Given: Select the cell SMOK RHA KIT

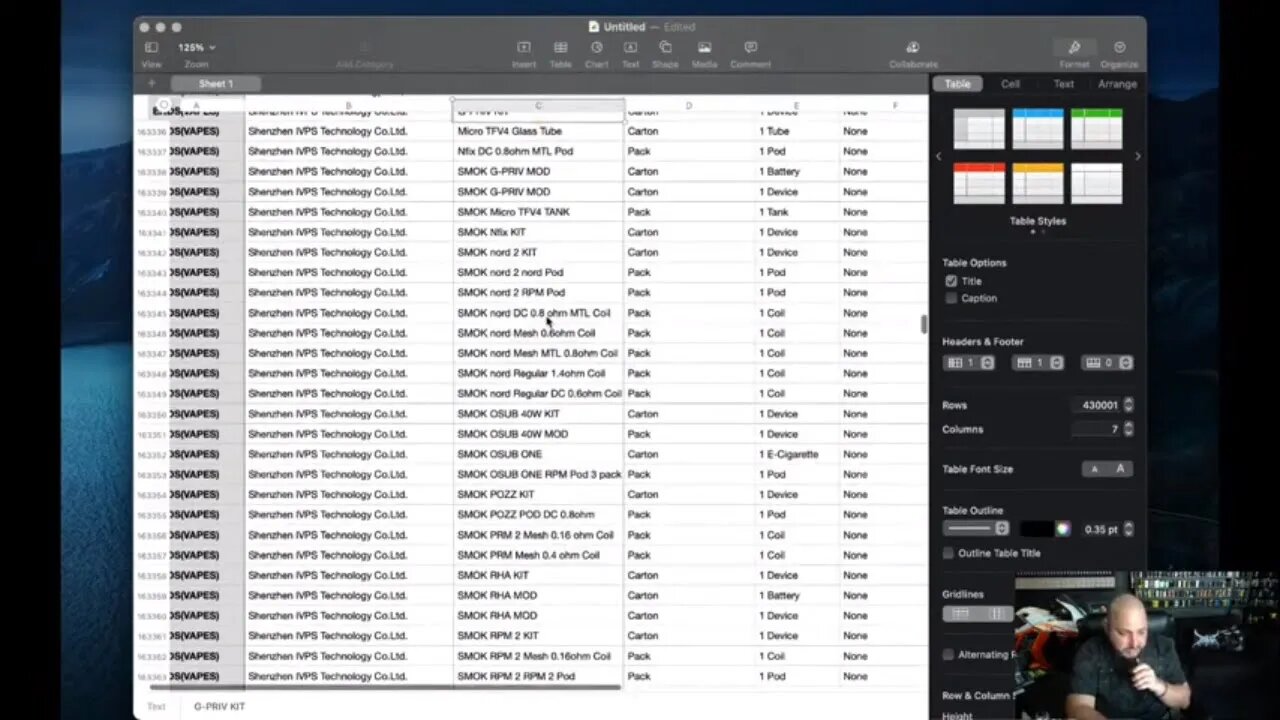Looking at the screenshot, I should pos(538,575).
